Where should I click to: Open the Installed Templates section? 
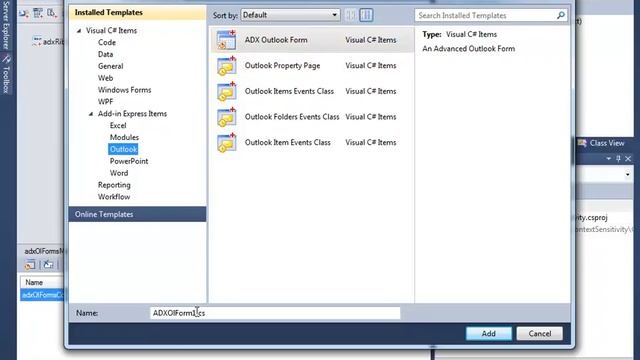coord(138,13)
